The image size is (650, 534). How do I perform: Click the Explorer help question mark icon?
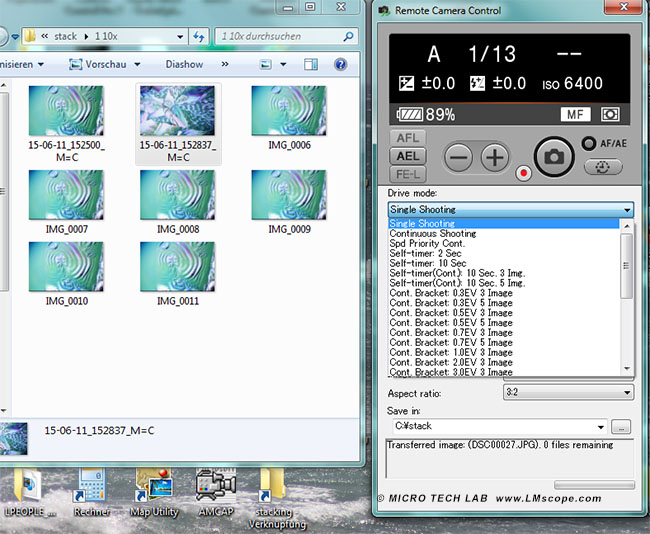340,65
